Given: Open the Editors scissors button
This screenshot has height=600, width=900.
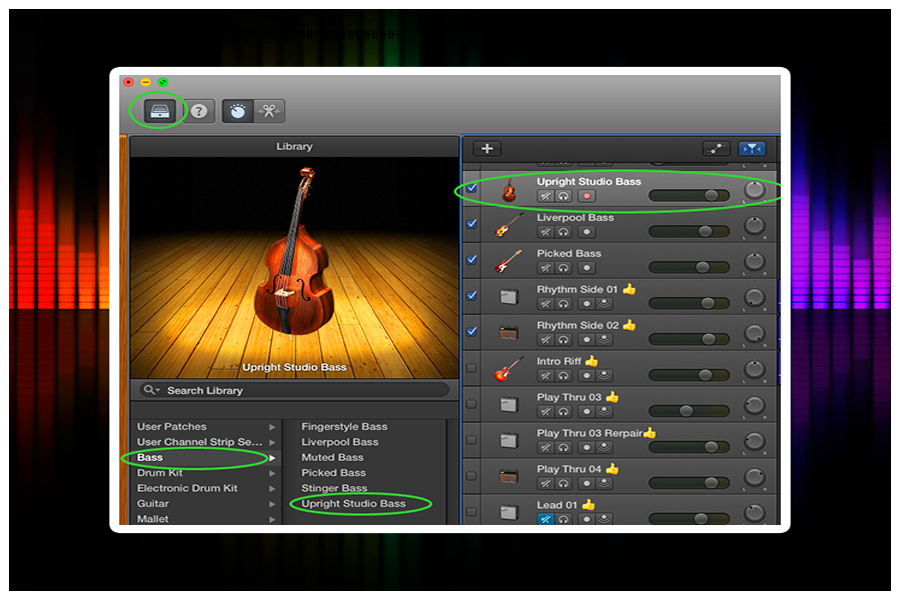Looking at the screenshot, I should [x=269, y=111].
